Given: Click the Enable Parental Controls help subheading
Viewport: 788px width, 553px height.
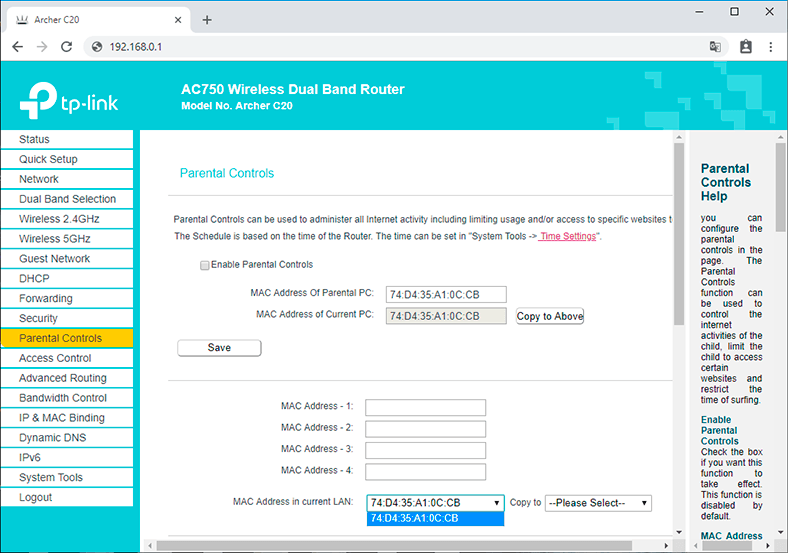Looking at the screenshot, I should coord(719,430).
